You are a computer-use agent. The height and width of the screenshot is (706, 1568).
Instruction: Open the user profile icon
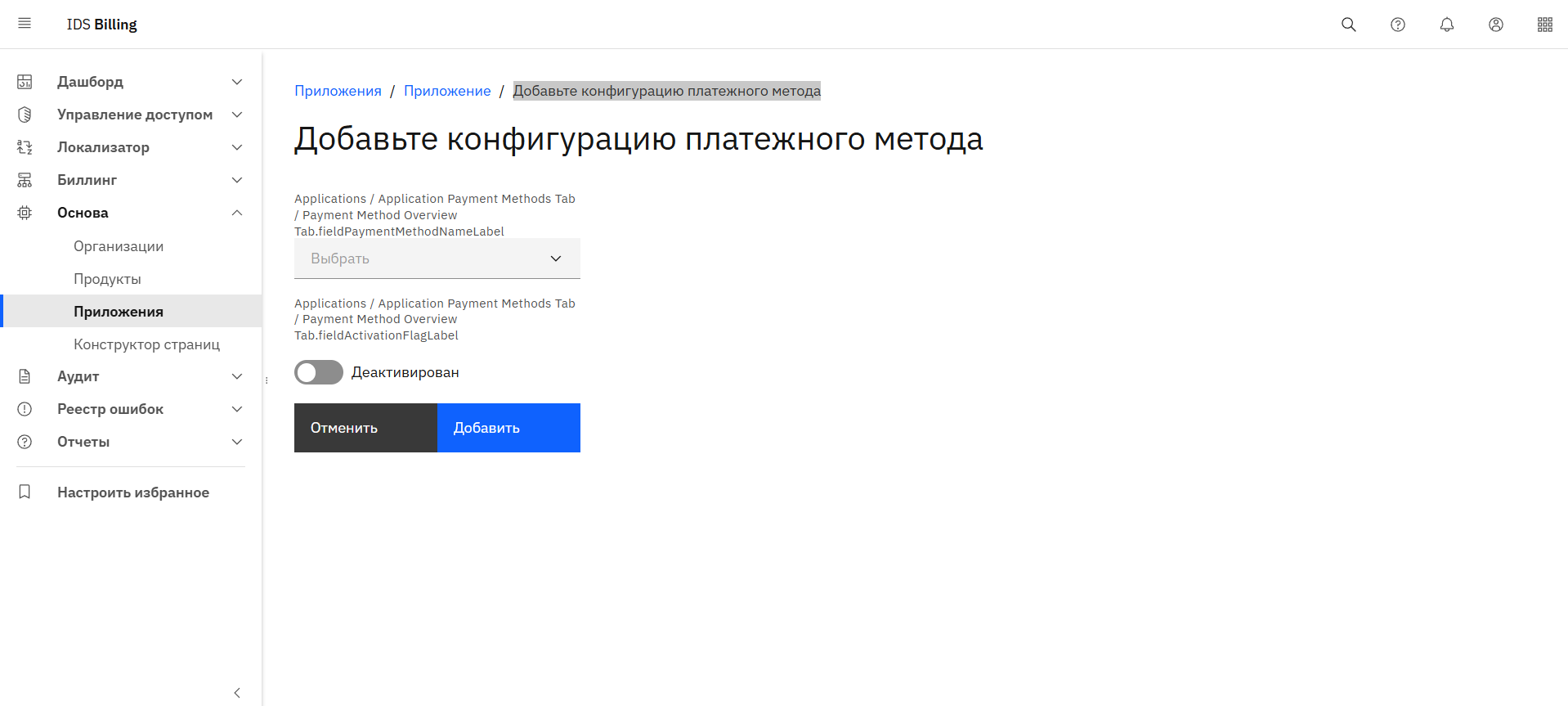coord(1495,25)
